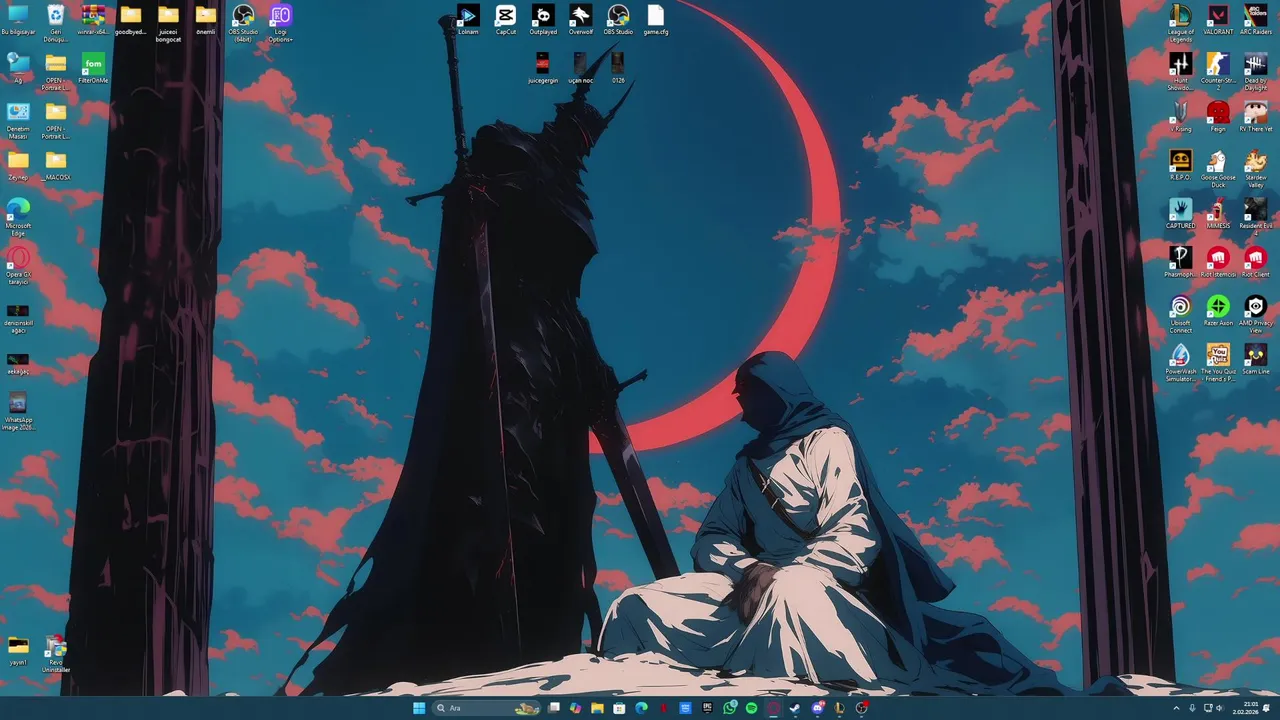Screen dimensions: 1280x720
Task: Select the MIMESIS desktop icon
Action: 1218,213
